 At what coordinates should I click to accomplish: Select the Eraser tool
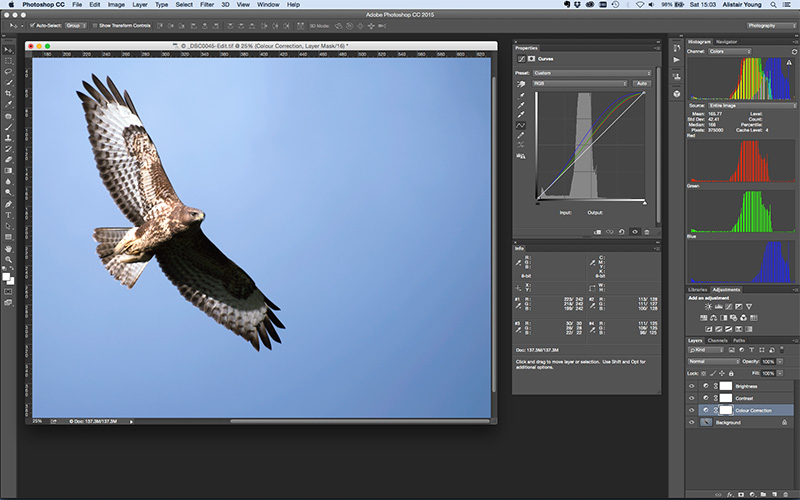8,160
